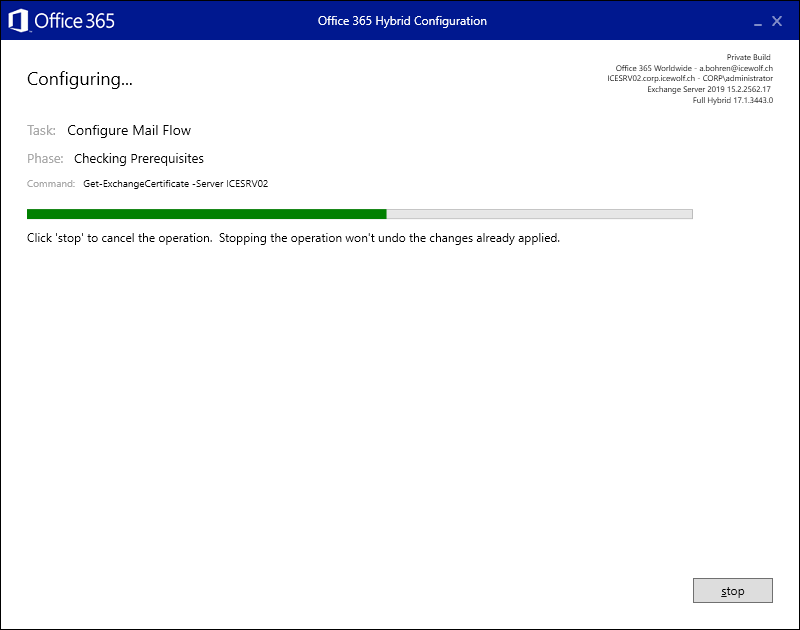Click the ICESRV02.corp.icewolf.ch server line
This screenshot has width=800, height=630.
(690, 79)
